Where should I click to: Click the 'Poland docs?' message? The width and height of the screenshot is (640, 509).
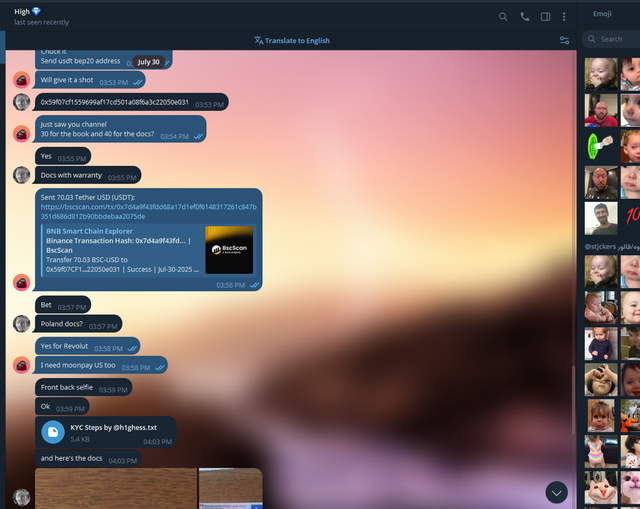[78, 324]
